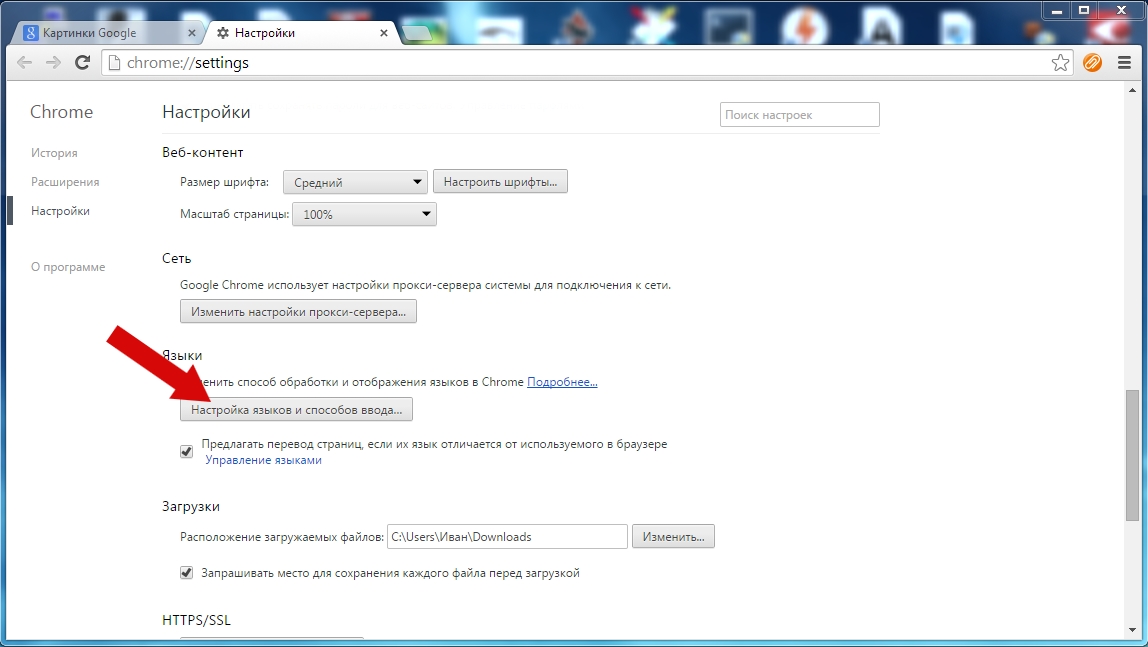The image size is (1148, 647).
Task: Bookmark page with the star icon
Action: [x=1060, y=63]
